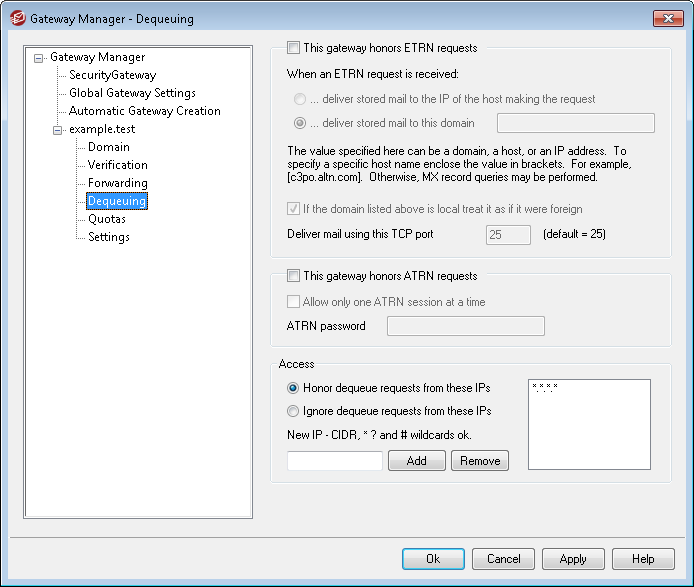This screenshot has width=694, height=587.
Task: Select 'Honor dequeue requests from these IPs'
Action: (x=293, y=388)
